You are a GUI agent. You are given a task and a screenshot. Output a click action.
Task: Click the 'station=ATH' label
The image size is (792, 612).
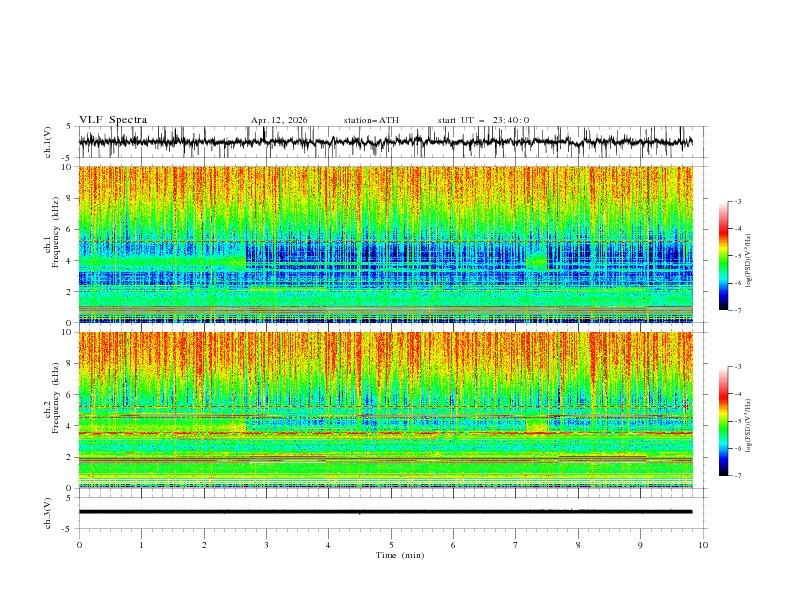click(371, 120)
